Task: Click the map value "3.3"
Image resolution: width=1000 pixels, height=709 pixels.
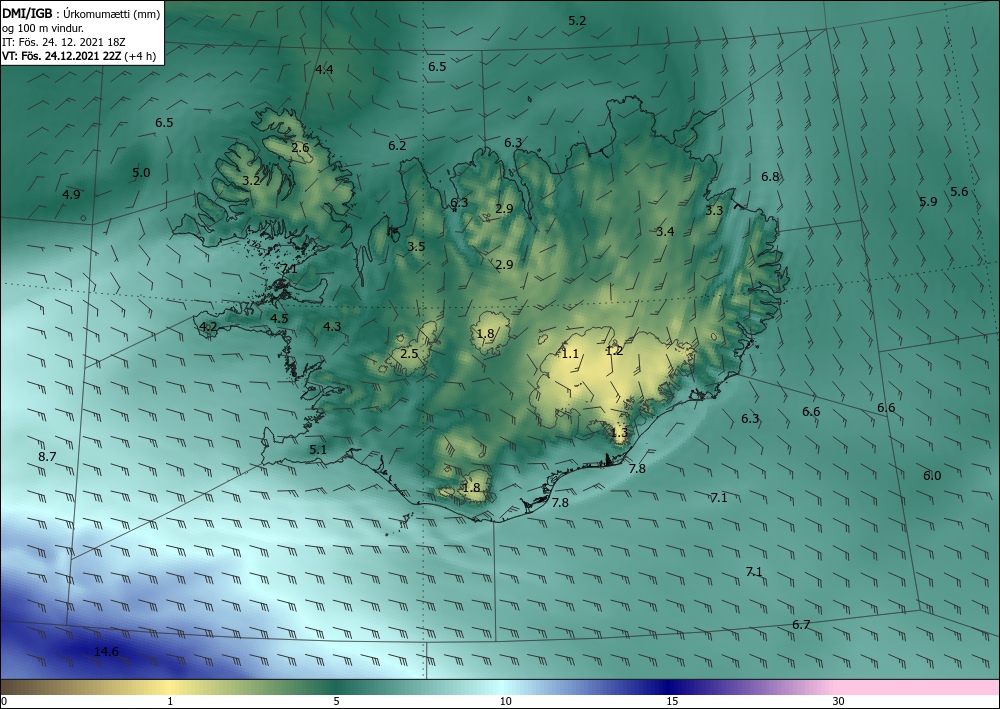Action: [714, 210]
